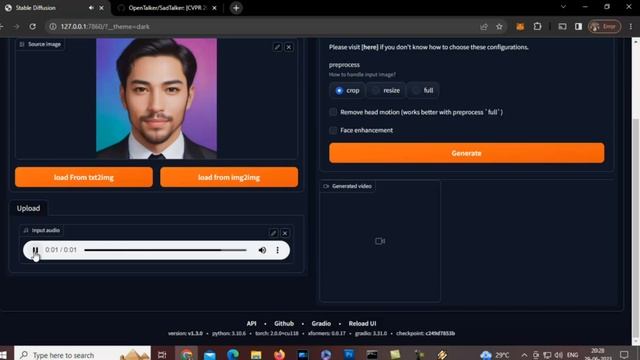This screenshot has height=360, width=640.
Task: Open the tab search dropdown chevron
Action: coord(563,7)
